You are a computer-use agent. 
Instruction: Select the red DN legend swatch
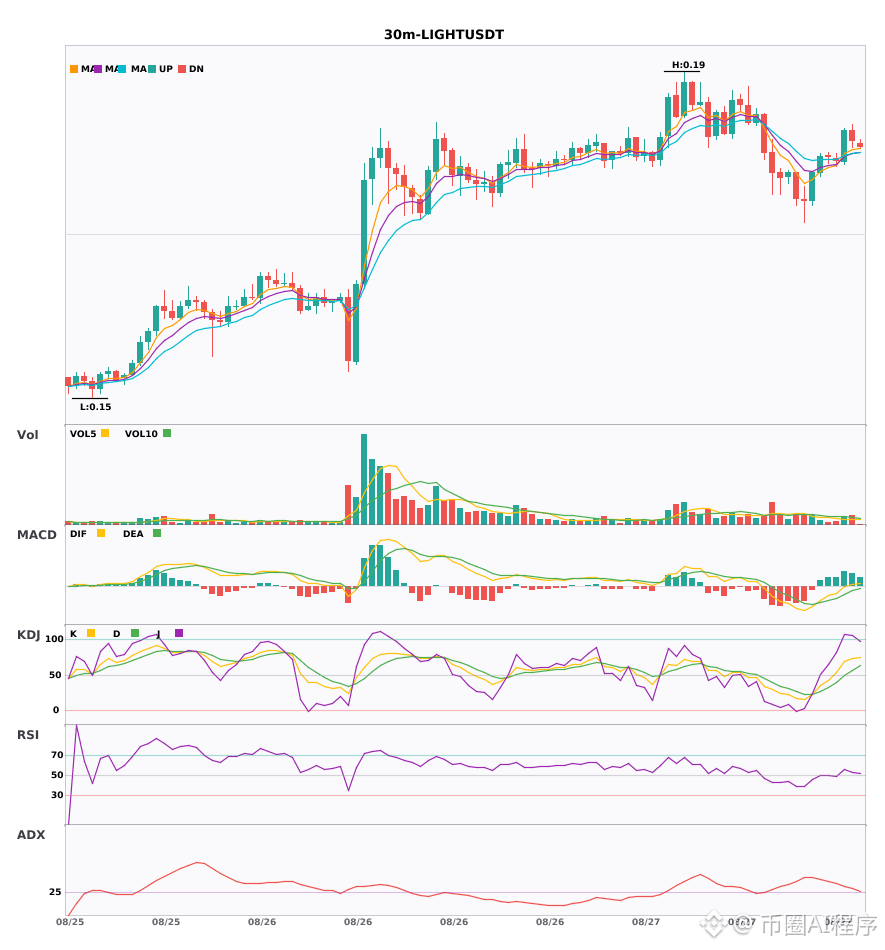pyautogui.click(x=182, y=69)
